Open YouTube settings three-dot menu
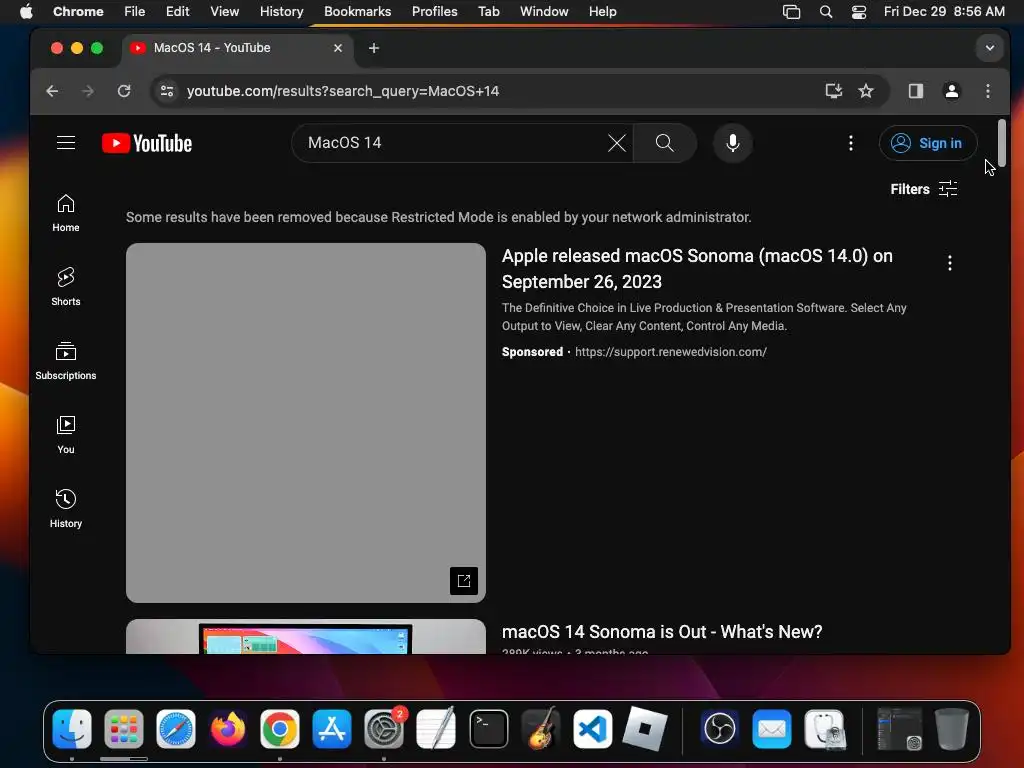Image resolution: width=1024 pixels, height=768 pixels. 850,143
